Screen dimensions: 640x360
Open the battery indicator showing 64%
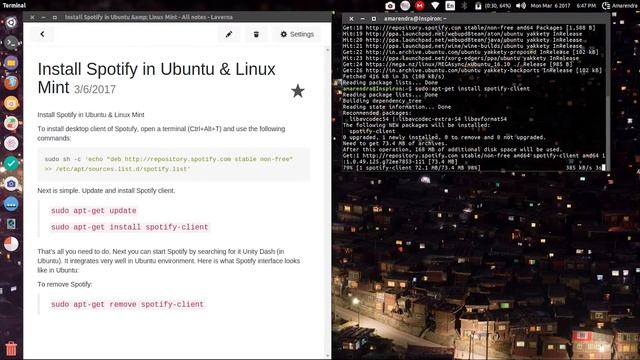(x=493, y=6)
